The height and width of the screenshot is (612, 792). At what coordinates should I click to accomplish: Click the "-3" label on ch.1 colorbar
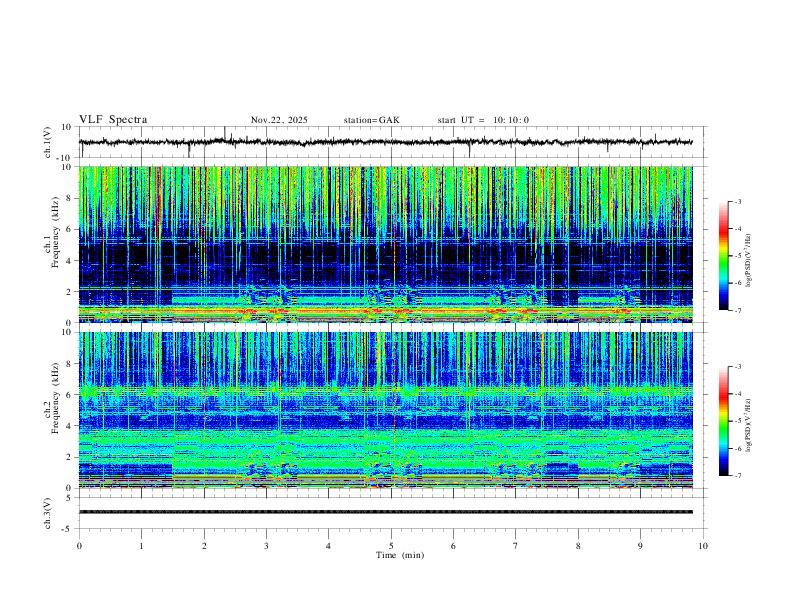737,201
